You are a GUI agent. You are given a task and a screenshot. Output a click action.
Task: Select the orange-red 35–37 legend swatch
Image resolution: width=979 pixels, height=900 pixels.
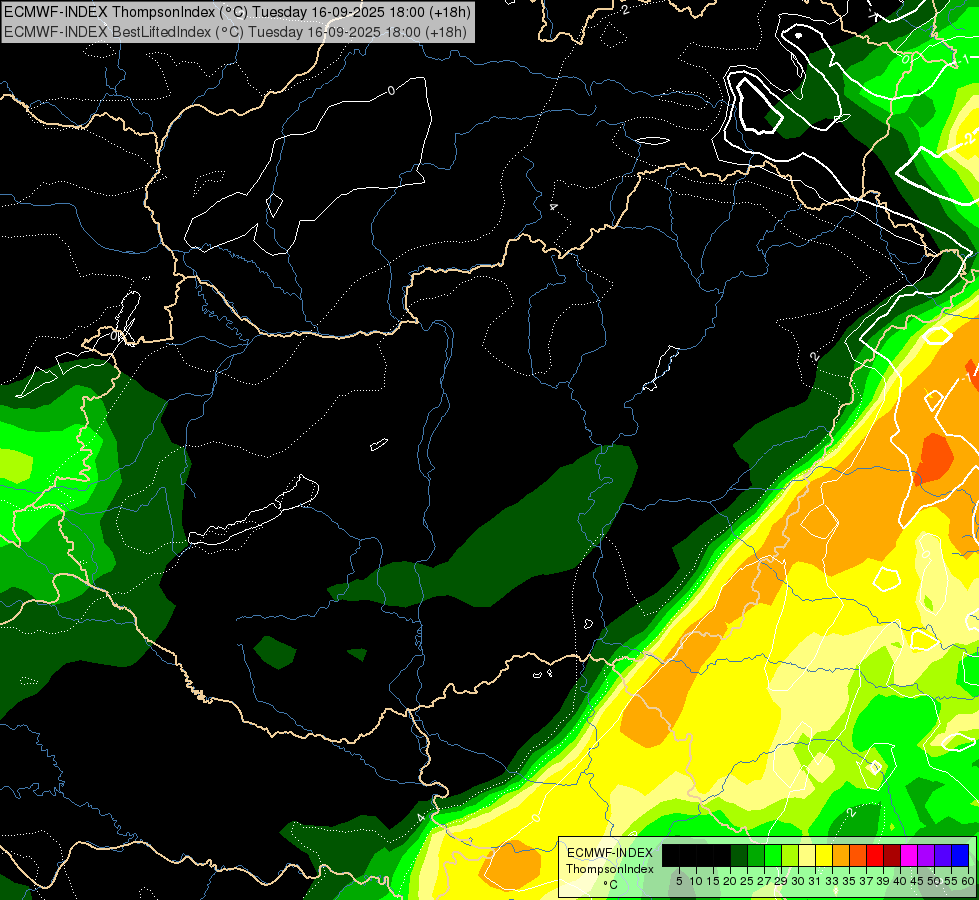click(x=858, y=855)
